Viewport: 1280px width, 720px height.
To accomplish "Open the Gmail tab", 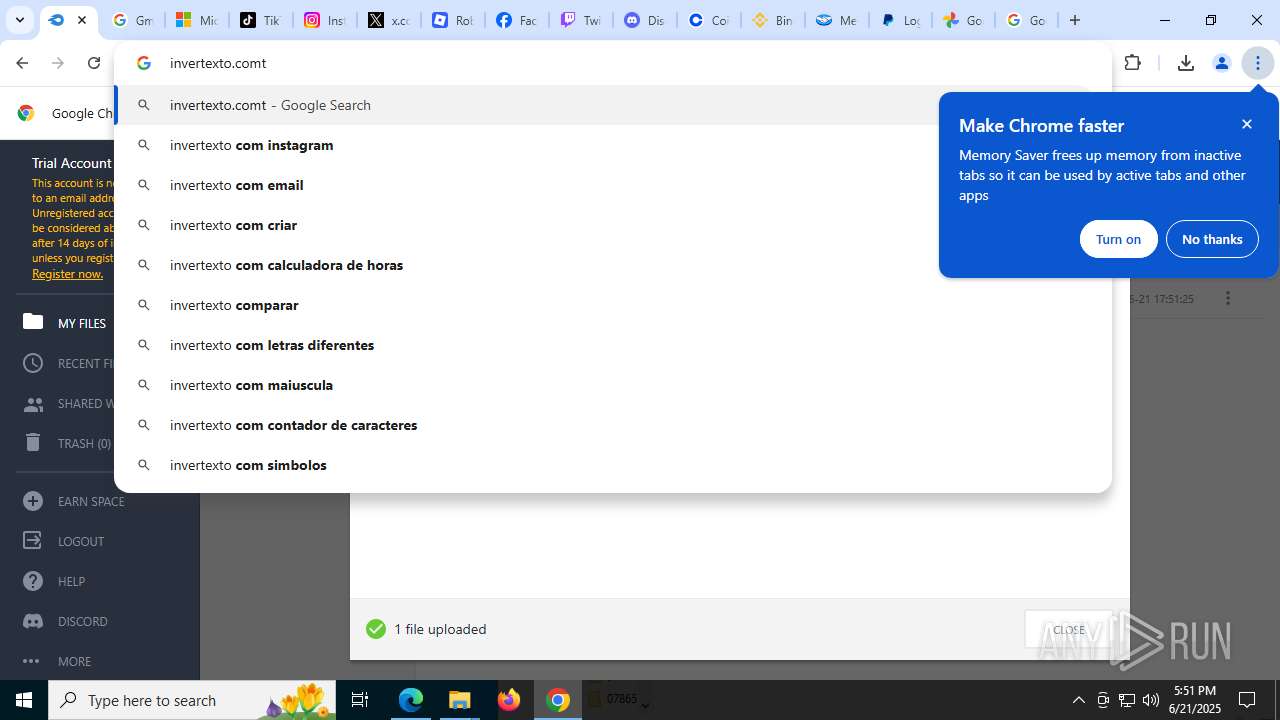I will pyautogui.click(x=132, y=20).
